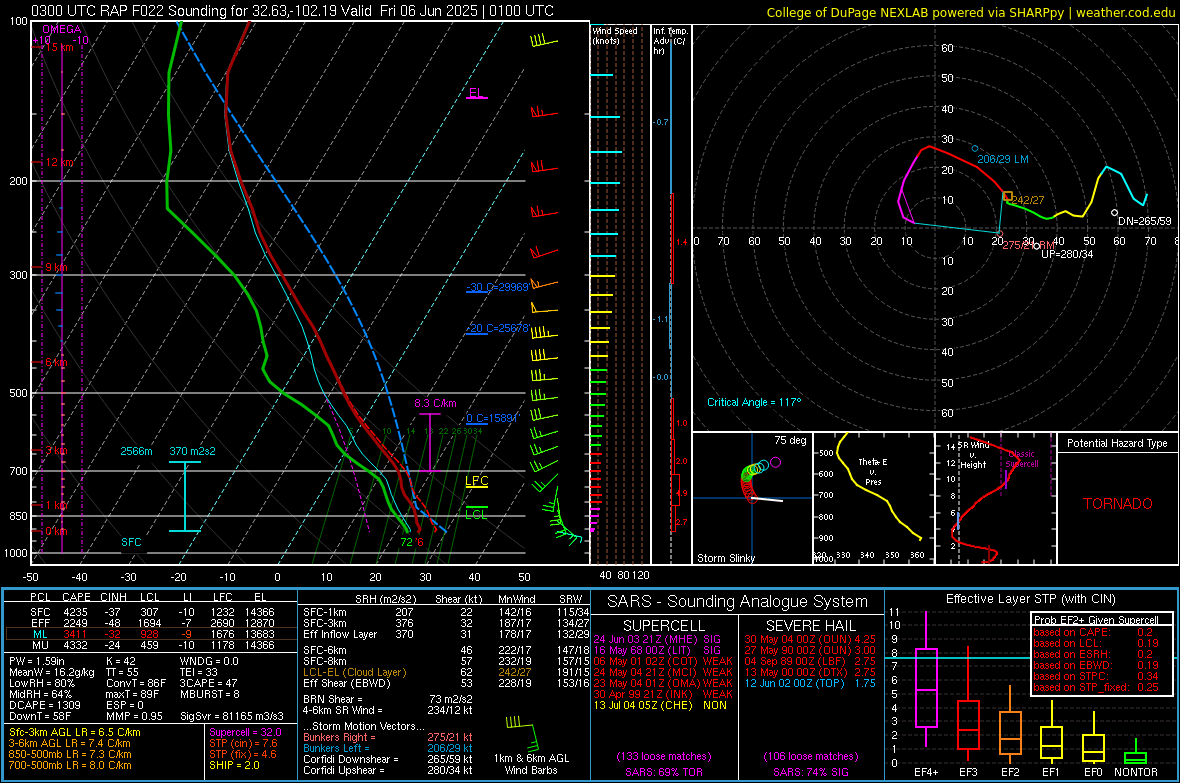Select the 'MU' parcel row with CAPE 4332
The image size is (1180, 783).
point(151,644)
